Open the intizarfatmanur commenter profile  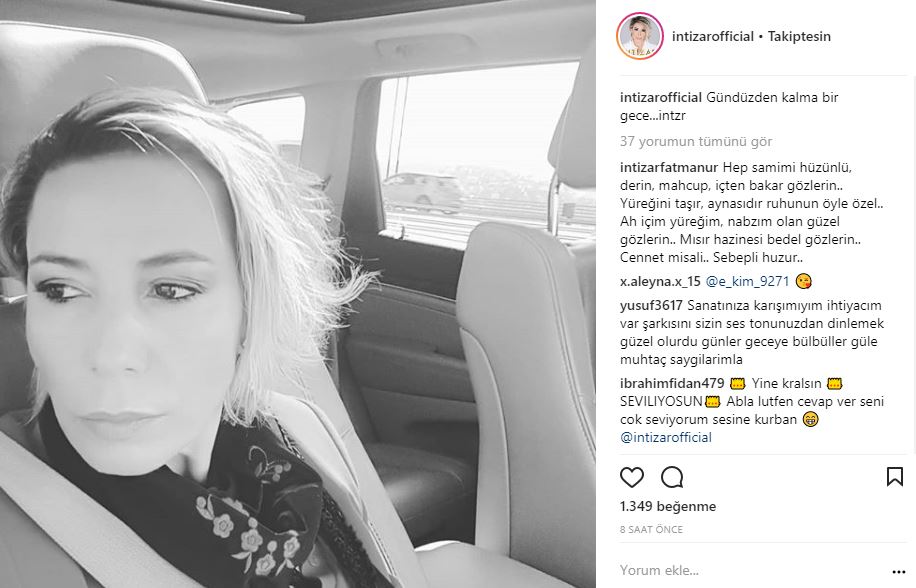point(669,168)
